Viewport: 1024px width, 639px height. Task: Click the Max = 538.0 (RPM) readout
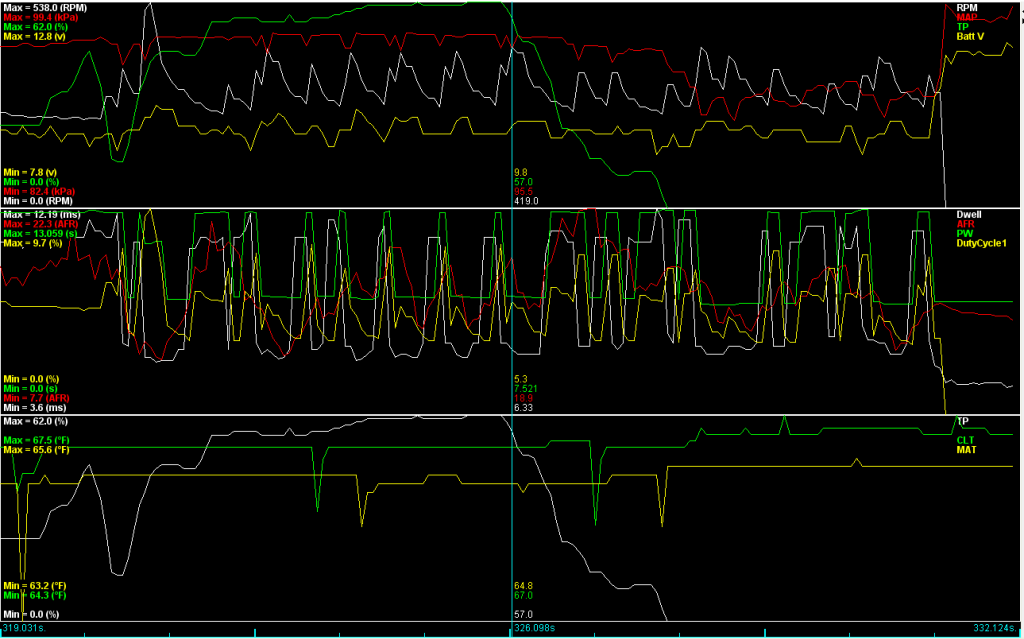(43, 7)
